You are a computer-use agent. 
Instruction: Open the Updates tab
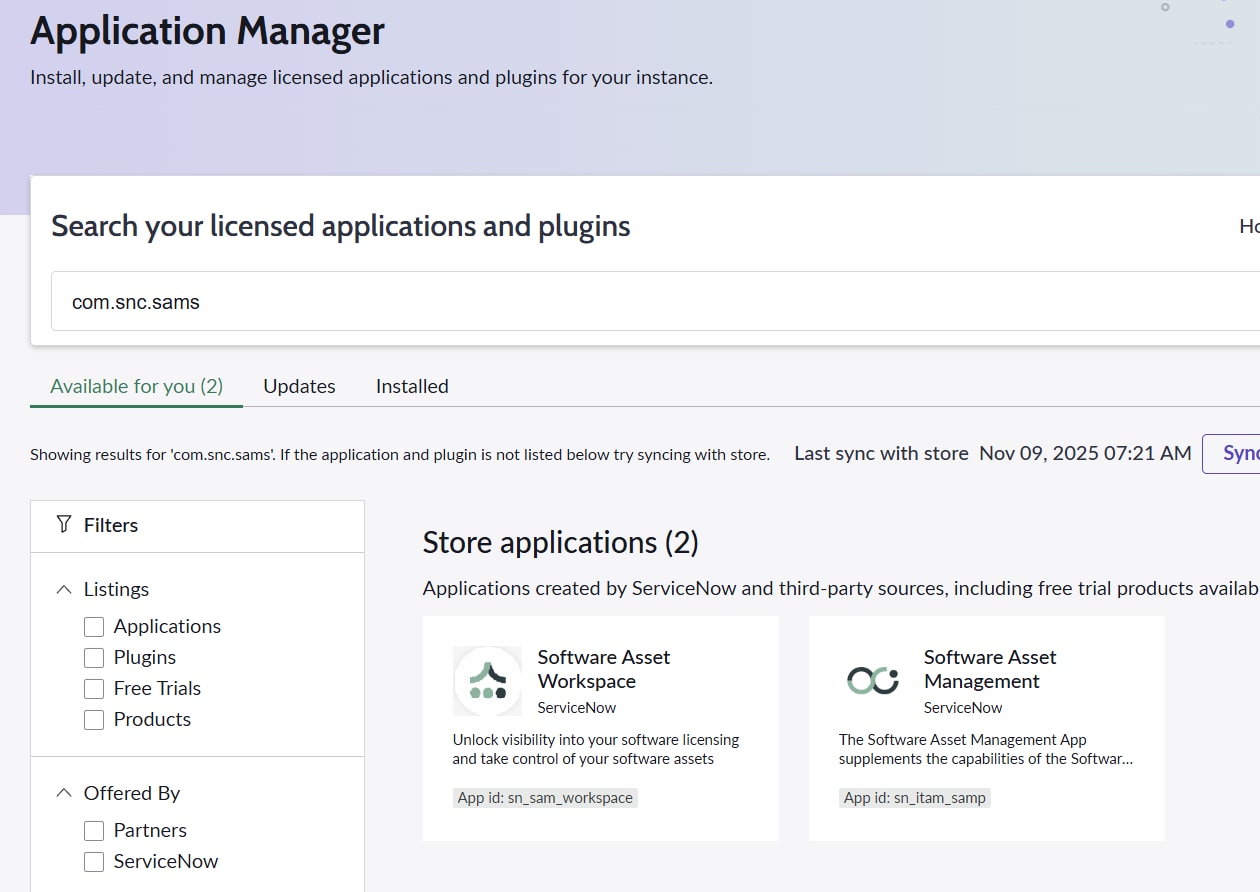[299, 386]
